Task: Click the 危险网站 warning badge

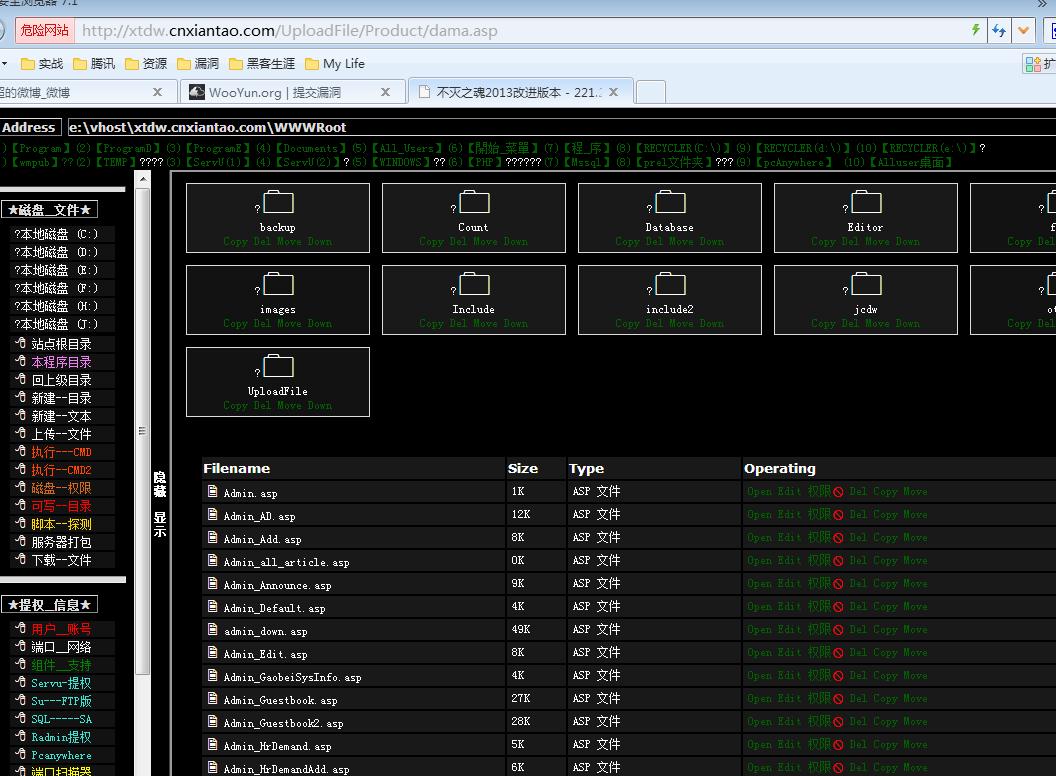Action: [44, 30]
